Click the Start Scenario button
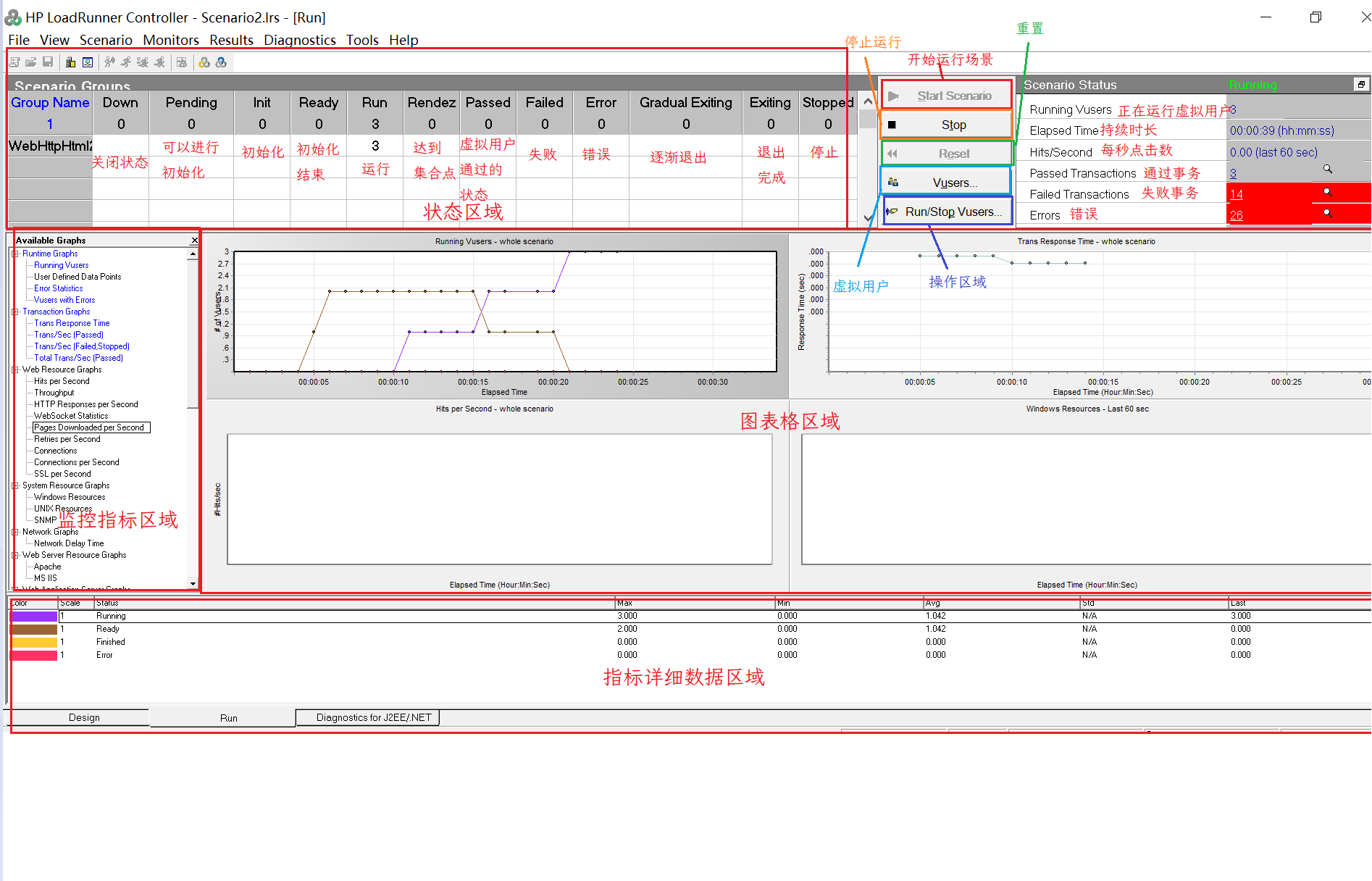Viewport: 1372px width, 881px height. (947, 96)
